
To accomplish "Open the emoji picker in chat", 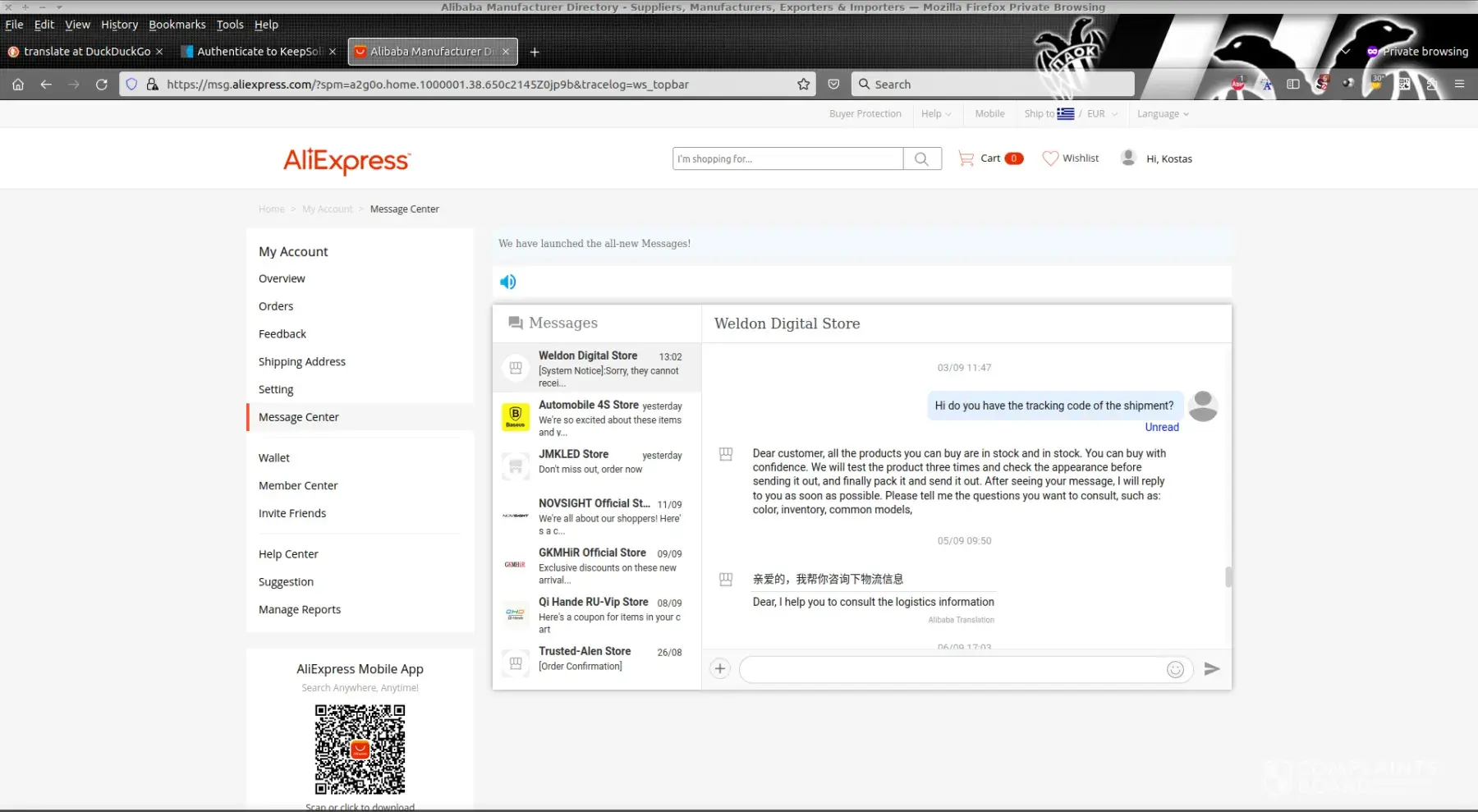I will 1175,670.
